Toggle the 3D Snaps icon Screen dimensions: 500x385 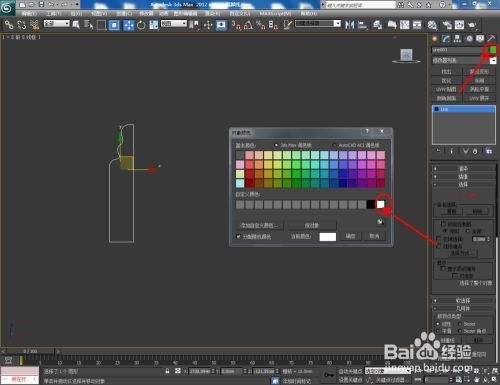(236, 25)
